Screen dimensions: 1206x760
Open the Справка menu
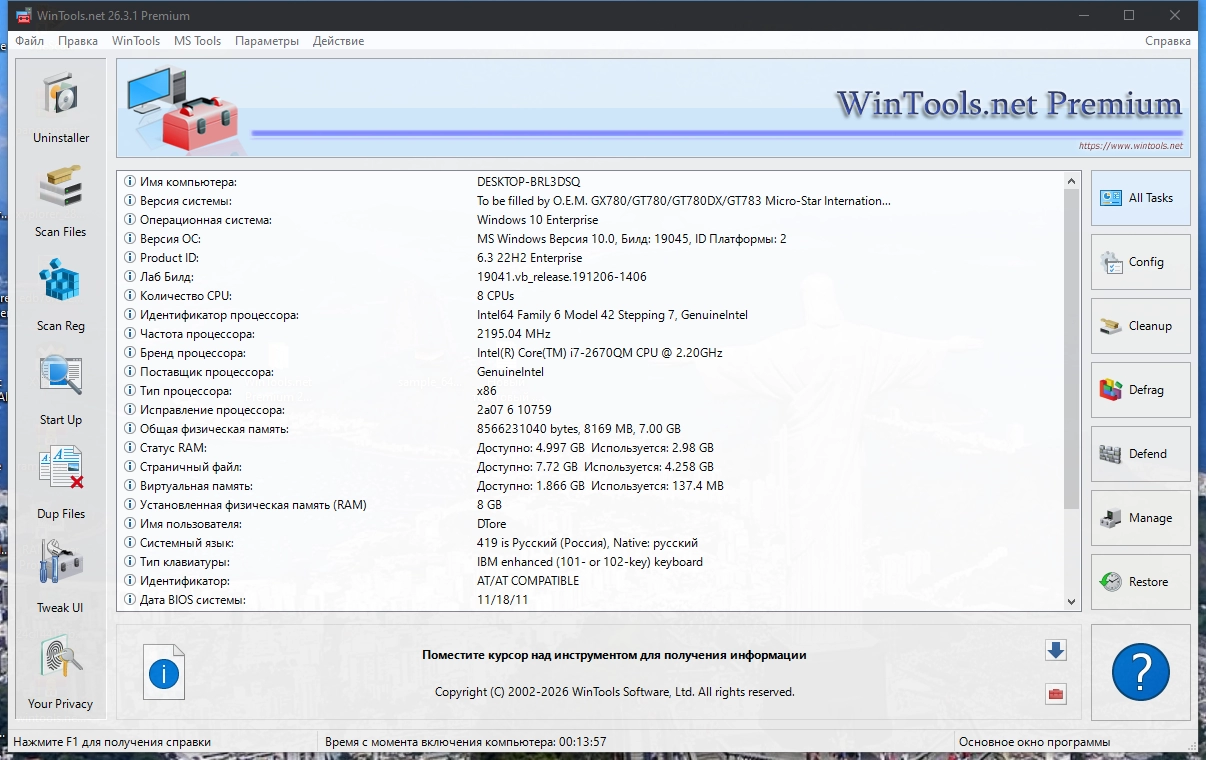coord(1168,41)
